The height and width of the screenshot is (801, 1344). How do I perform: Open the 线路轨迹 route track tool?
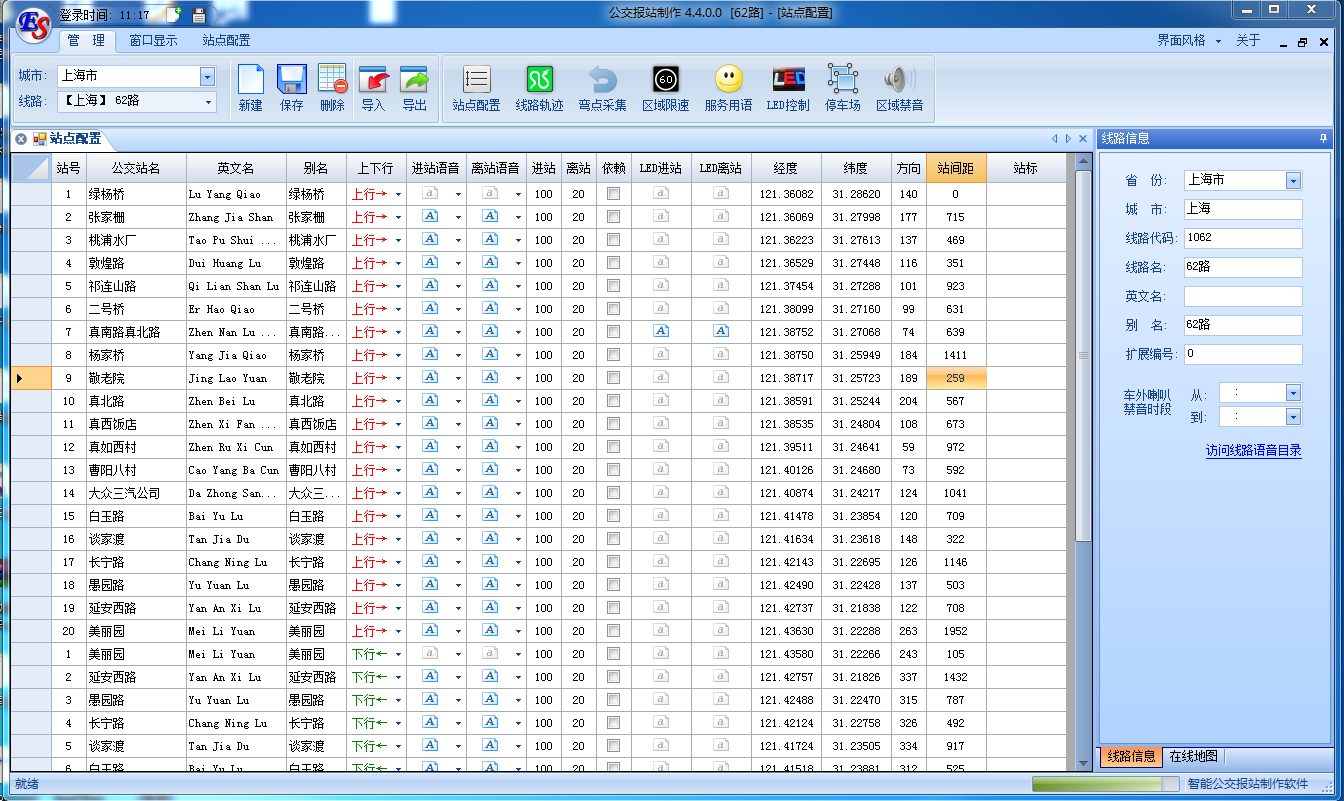point(539,88)
